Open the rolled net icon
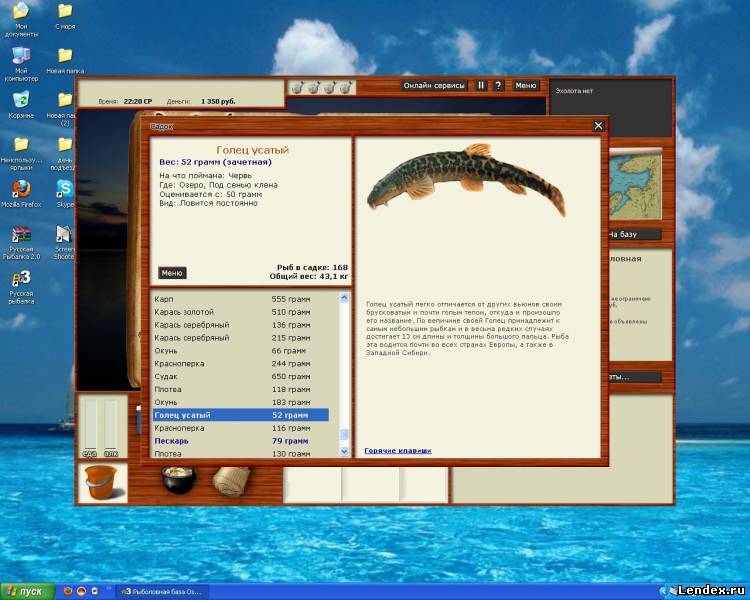The image size is (750, 600). (x=232, y=481)
